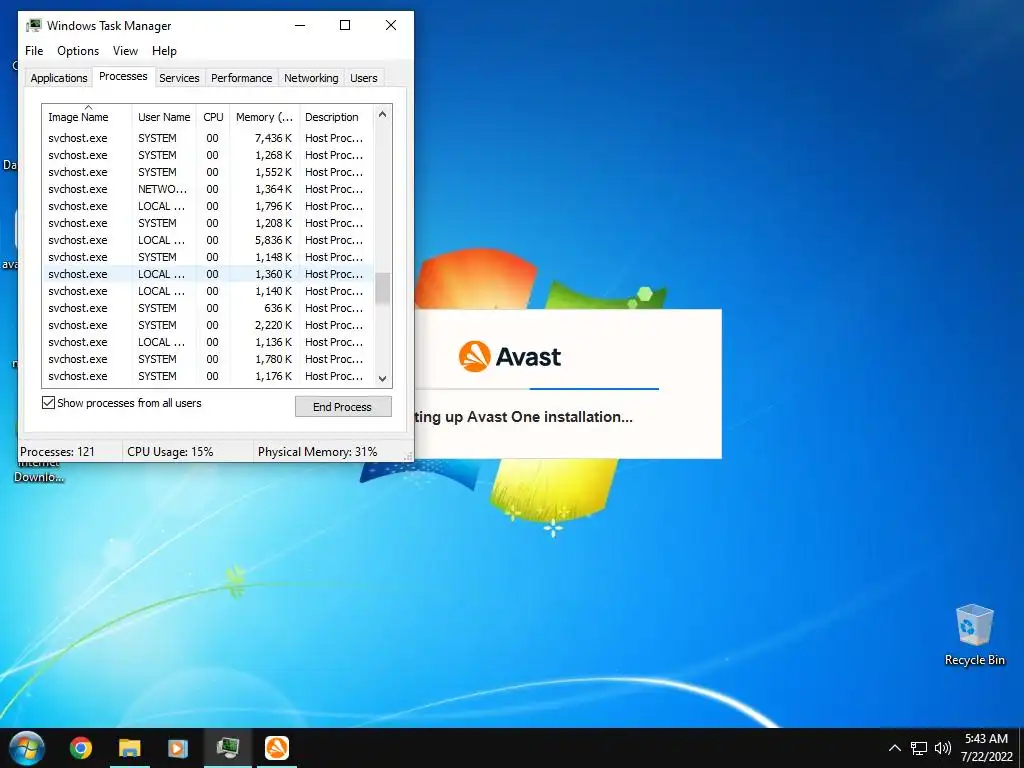This screenshot has height=768, width=1024.
Task: Sort by User Name column header
Action: click(164, 117)
